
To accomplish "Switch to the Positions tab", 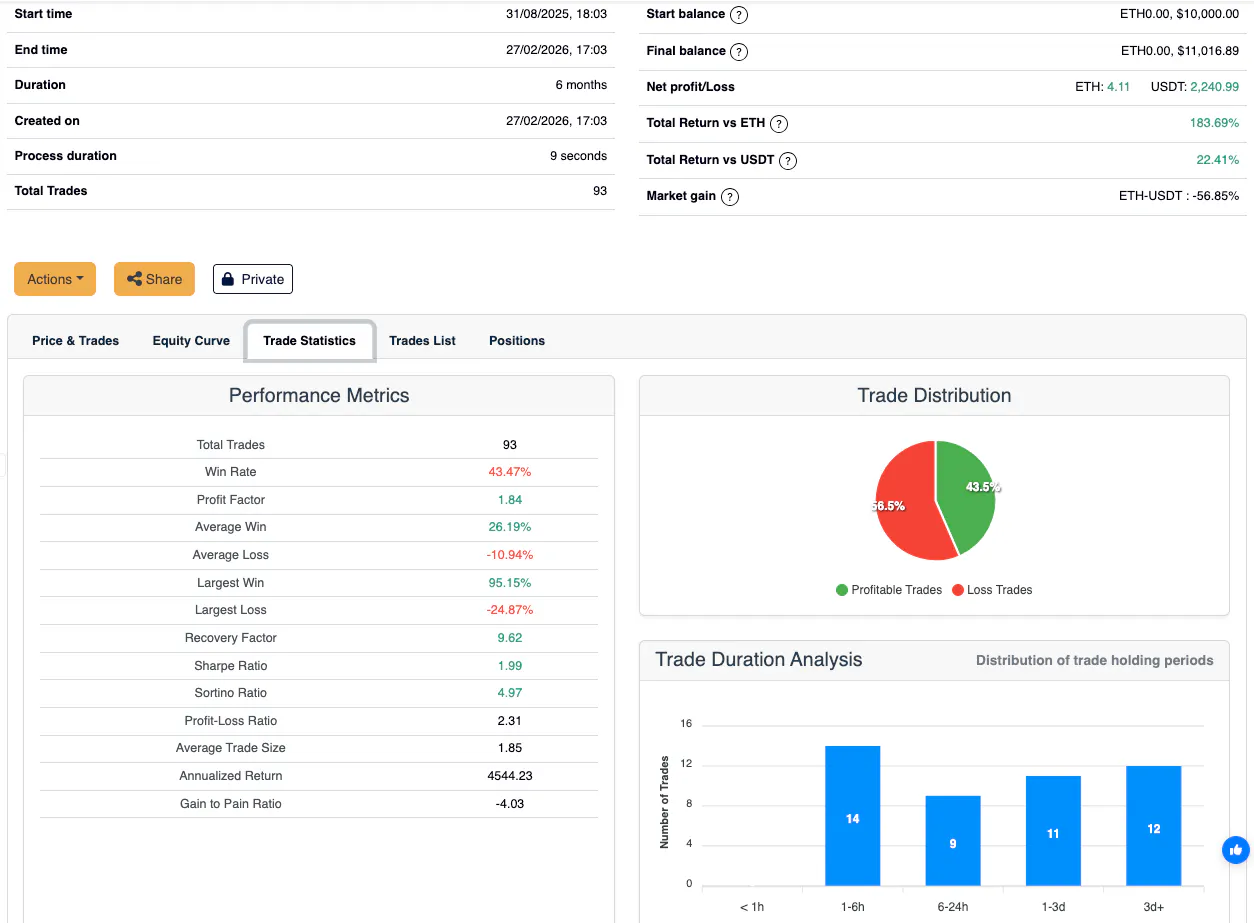I will (517, 341).
